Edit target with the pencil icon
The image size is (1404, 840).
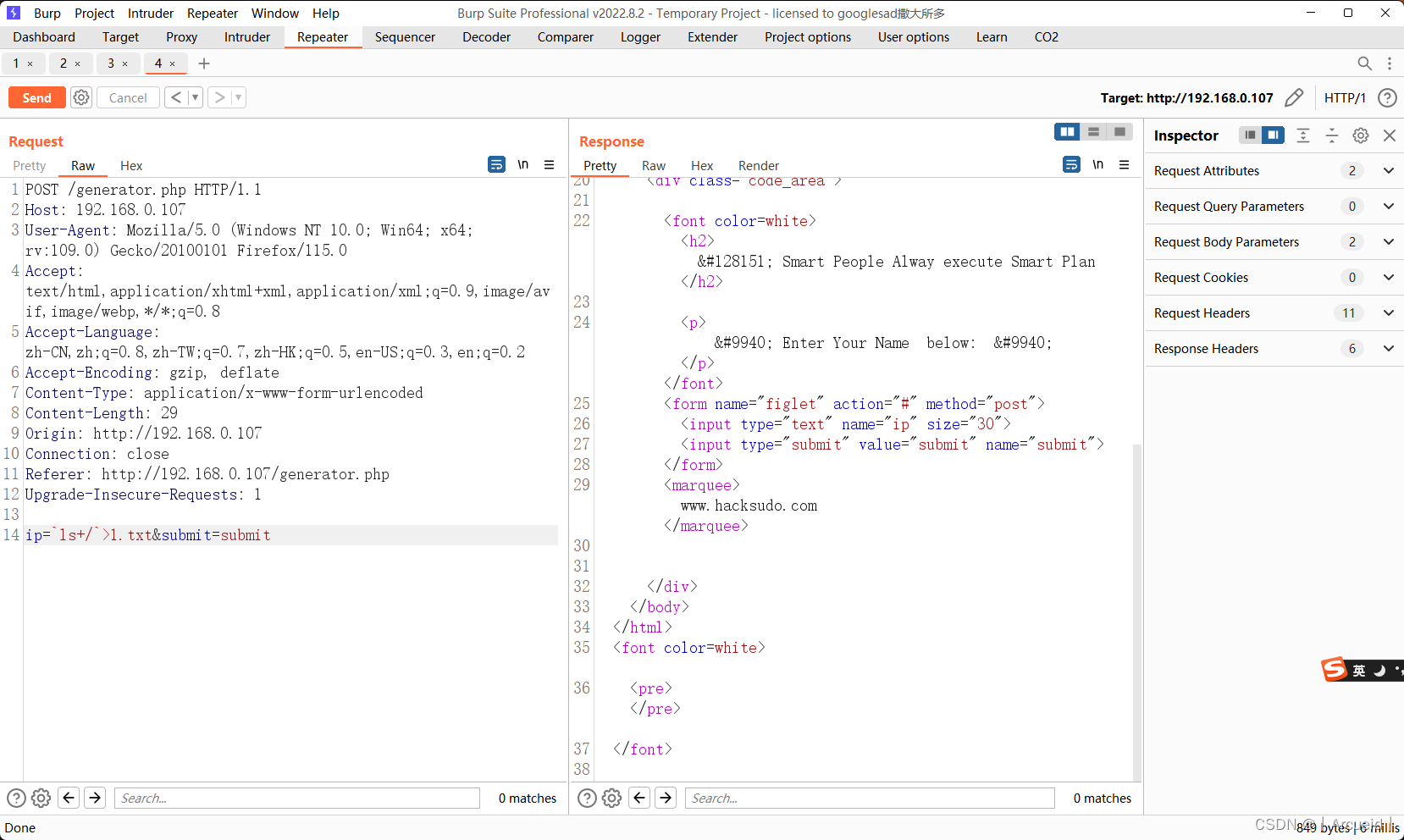click(x=1294, y=97)
